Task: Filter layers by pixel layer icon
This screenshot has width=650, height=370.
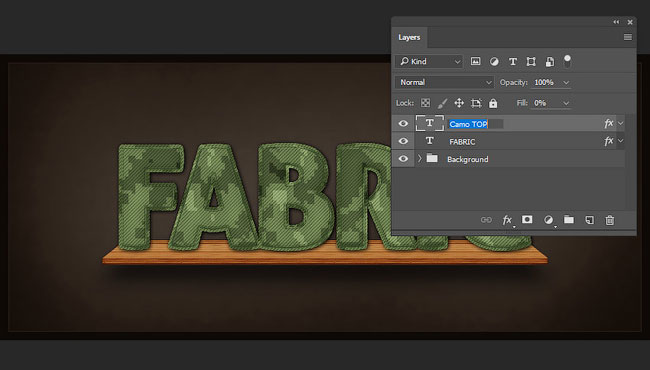Action: coord(475,62)
